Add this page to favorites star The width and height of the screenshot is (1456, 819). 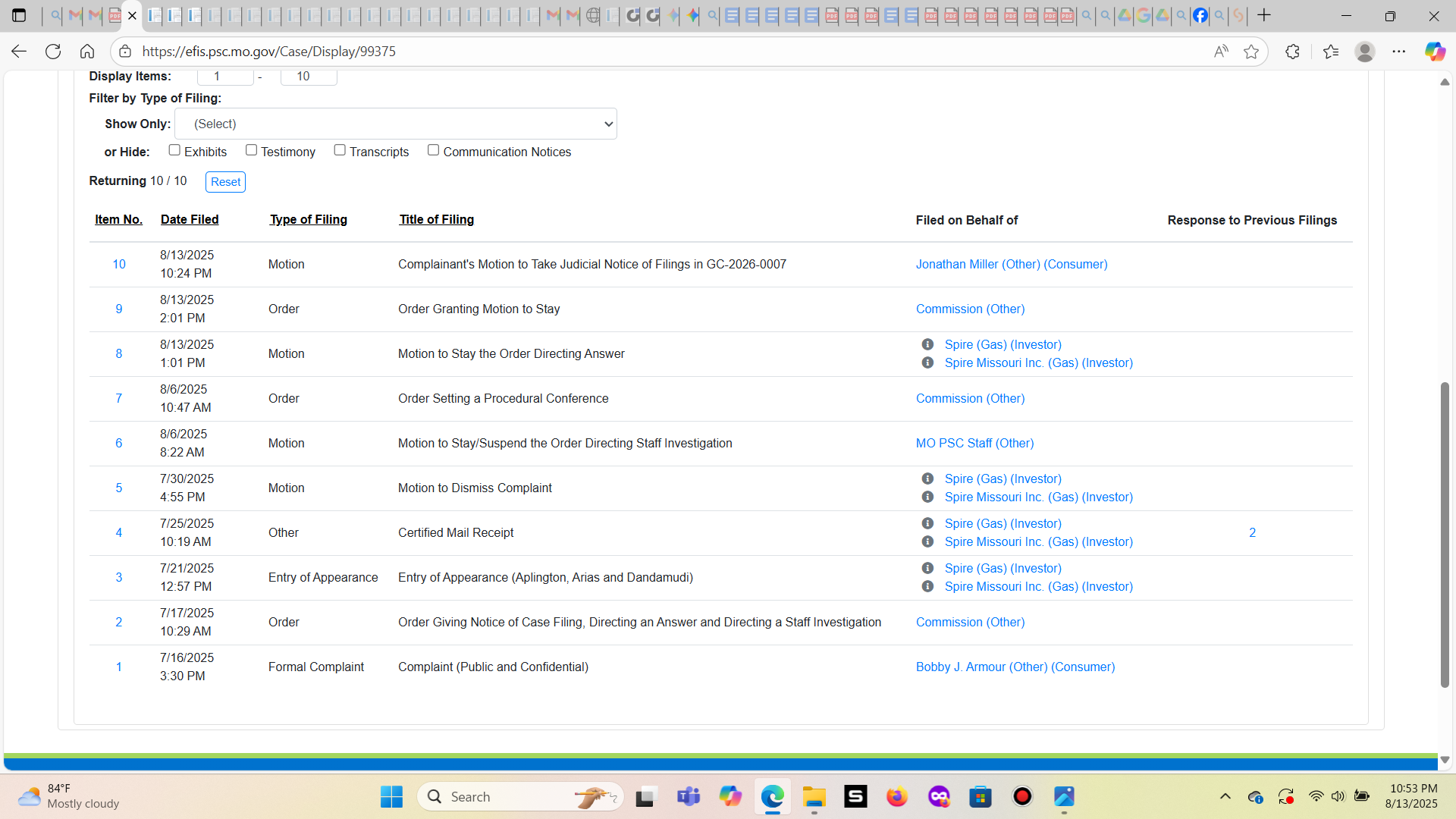pos(1251,52)
